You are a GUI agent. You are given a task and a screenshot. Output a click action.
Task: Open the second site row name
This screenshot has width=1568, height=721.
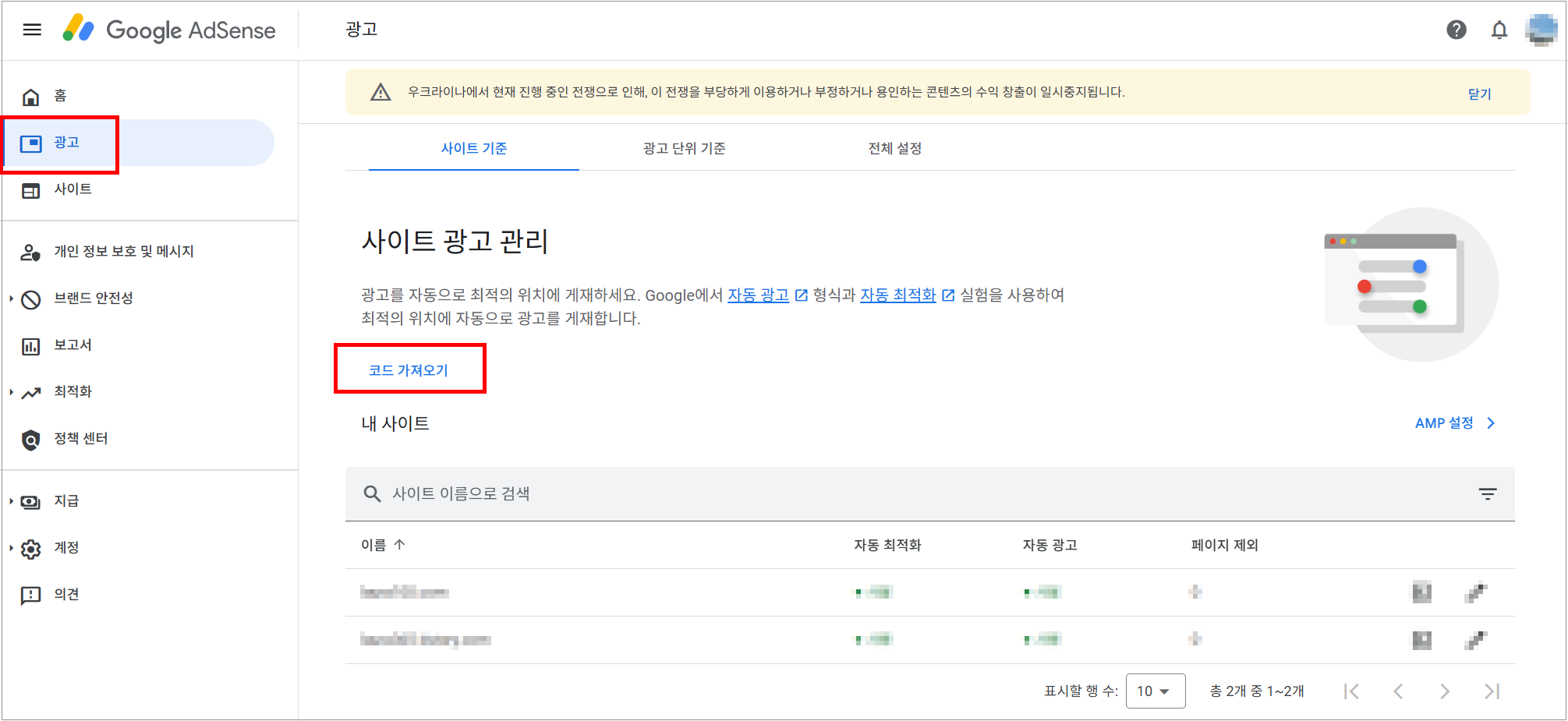pos(426,640)
